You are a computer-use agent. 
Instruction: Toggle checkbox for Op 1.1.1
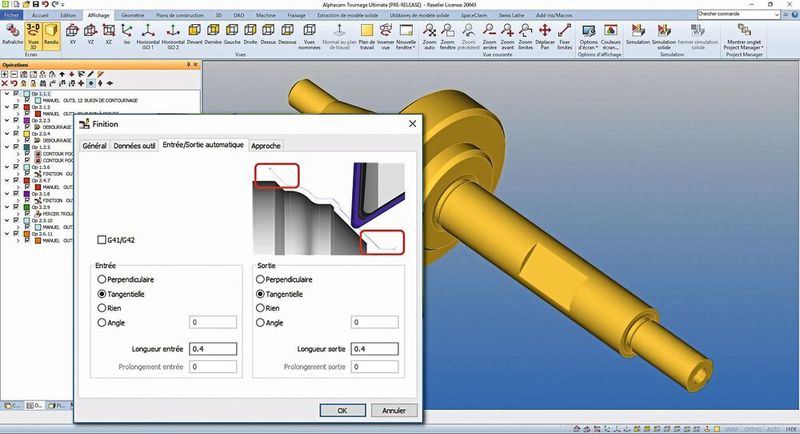tap(16, 94)
